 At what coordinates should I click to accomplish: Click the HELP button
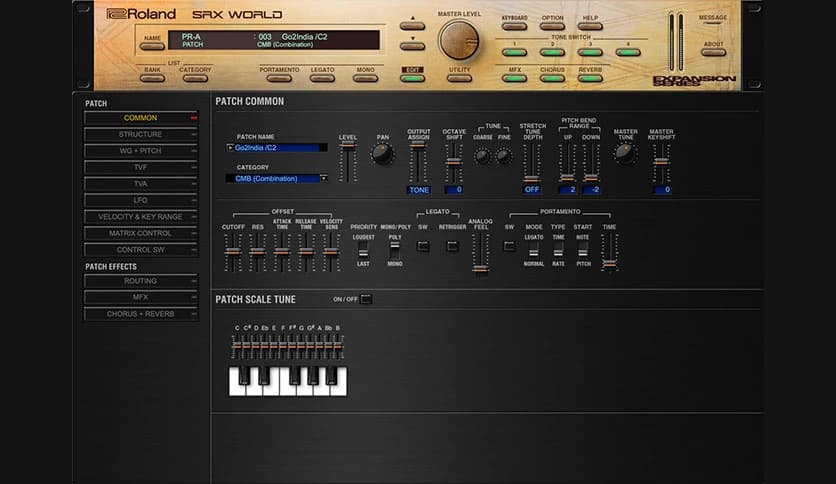590,26
